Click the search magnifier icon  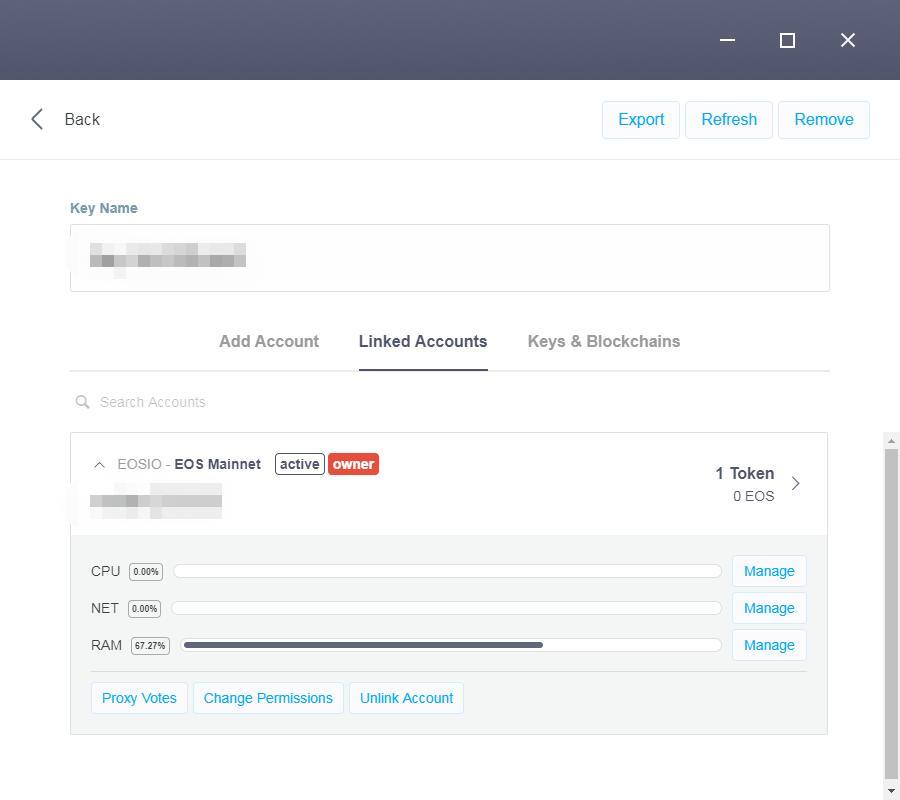[x=83, y=402]
